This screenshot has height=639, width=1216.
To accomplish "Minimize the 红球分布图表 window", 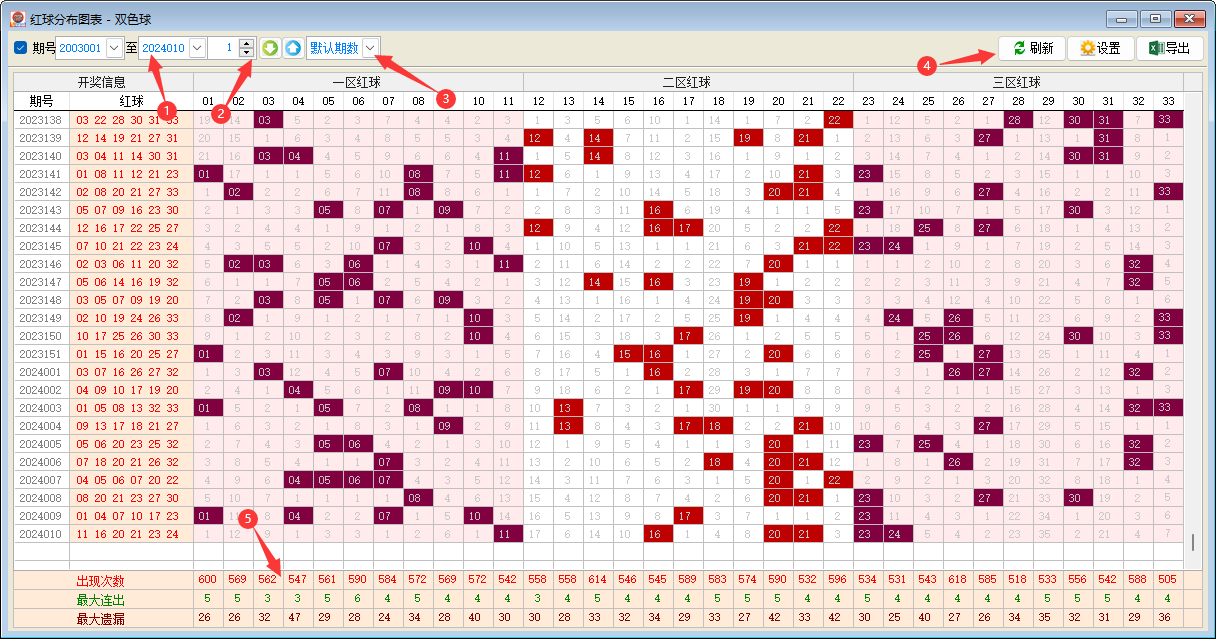I will tap(1122, 19).
